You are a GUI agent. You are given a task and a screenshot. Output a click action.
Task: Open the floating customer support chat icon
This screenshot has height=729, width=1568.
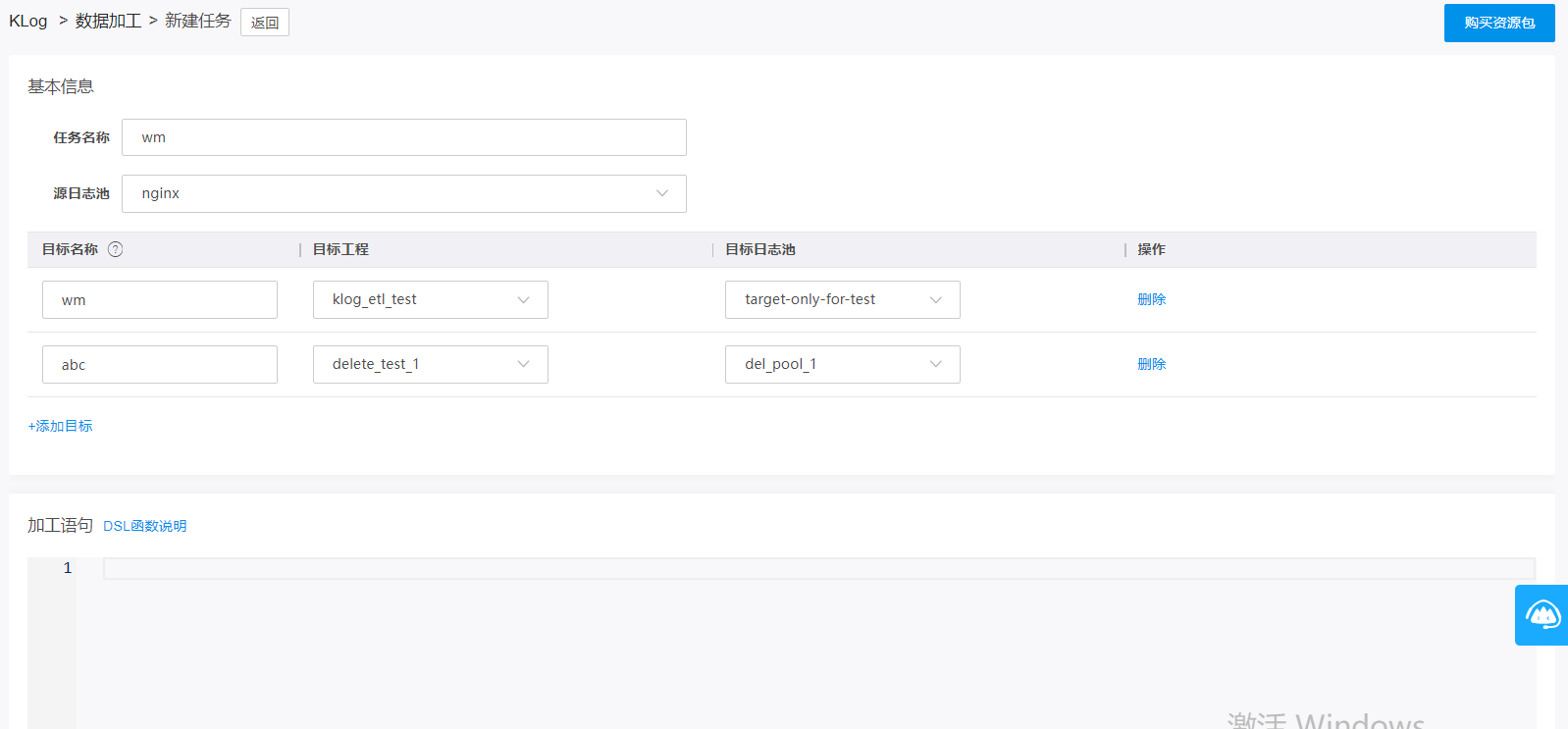point(1542,615)
